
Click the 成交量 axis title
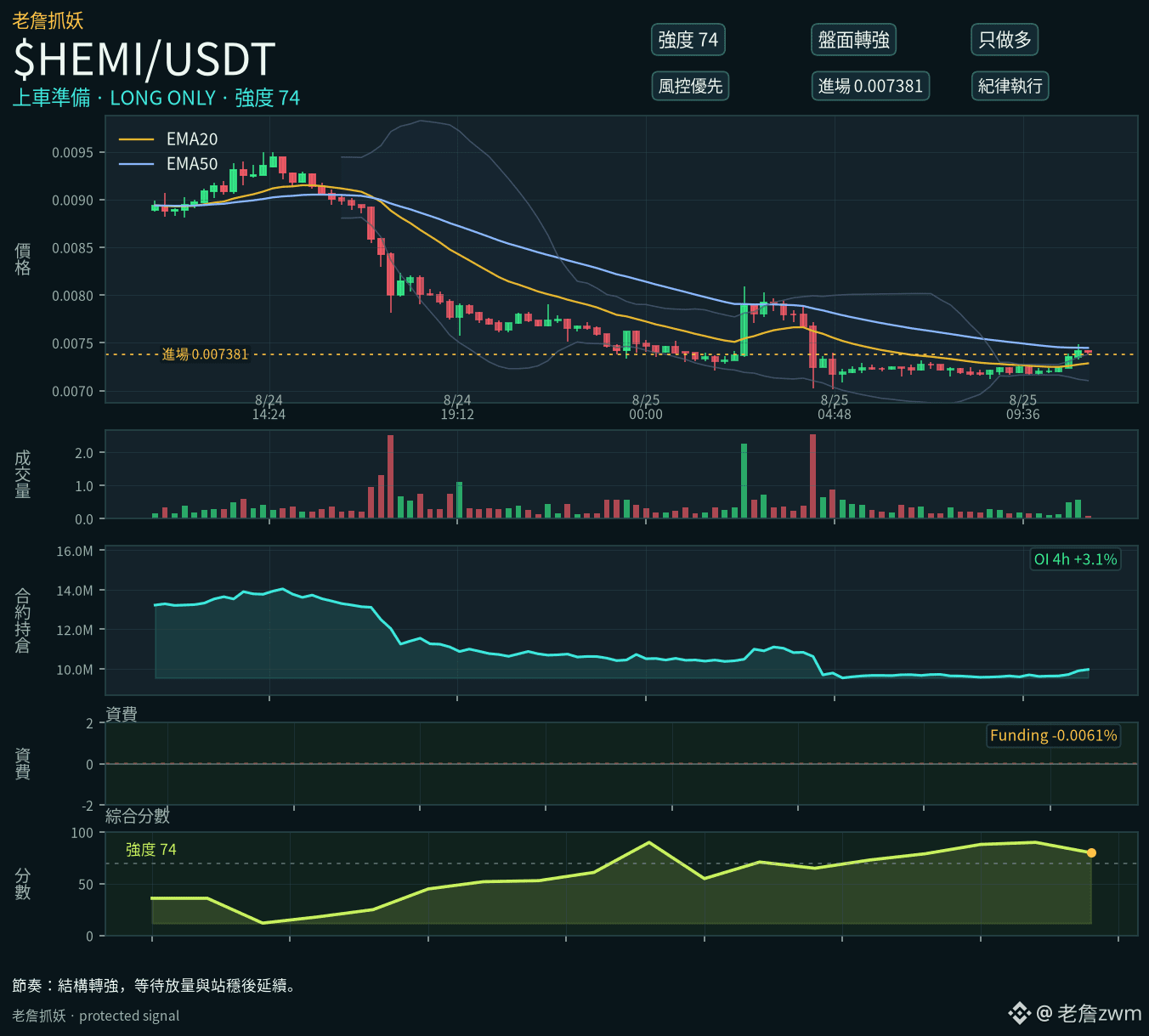coord(23,474)
